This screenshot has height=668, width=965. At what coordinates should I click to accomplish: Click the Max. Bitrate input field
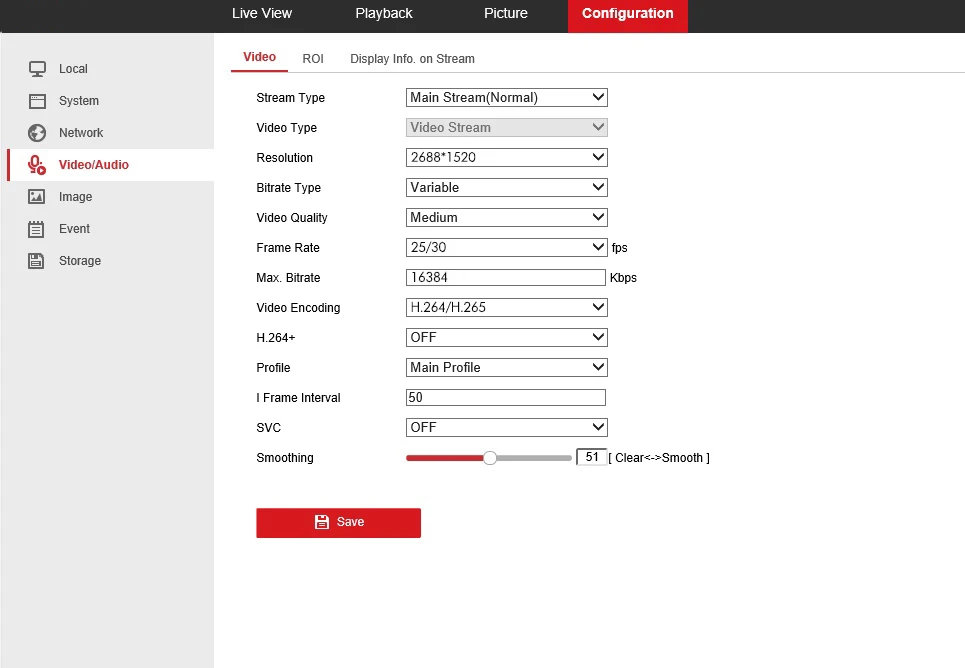(x=506, y=278)
